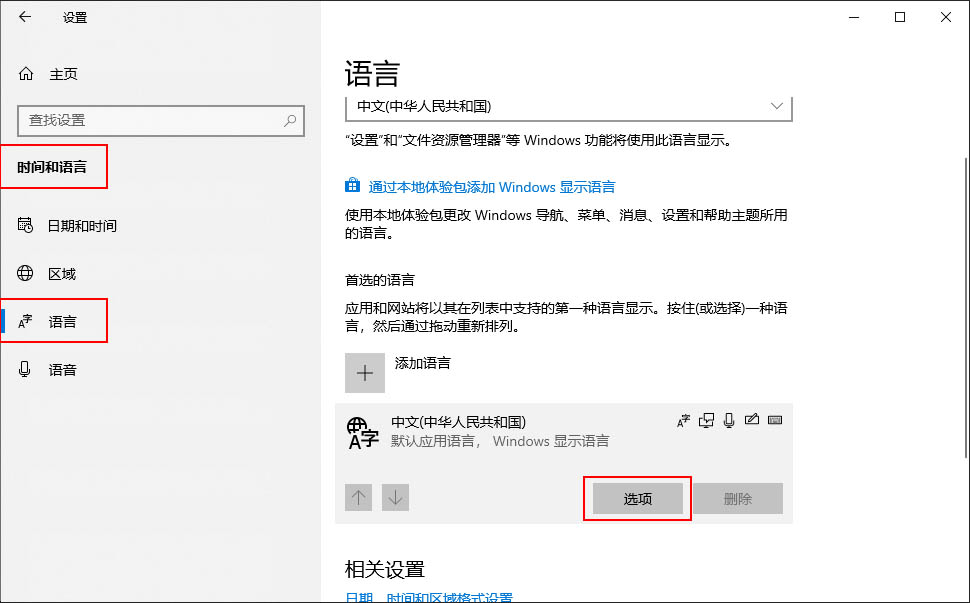970x603 pixels.
Task: Open the 主页 home icon
Action: [x=26, y=74]
